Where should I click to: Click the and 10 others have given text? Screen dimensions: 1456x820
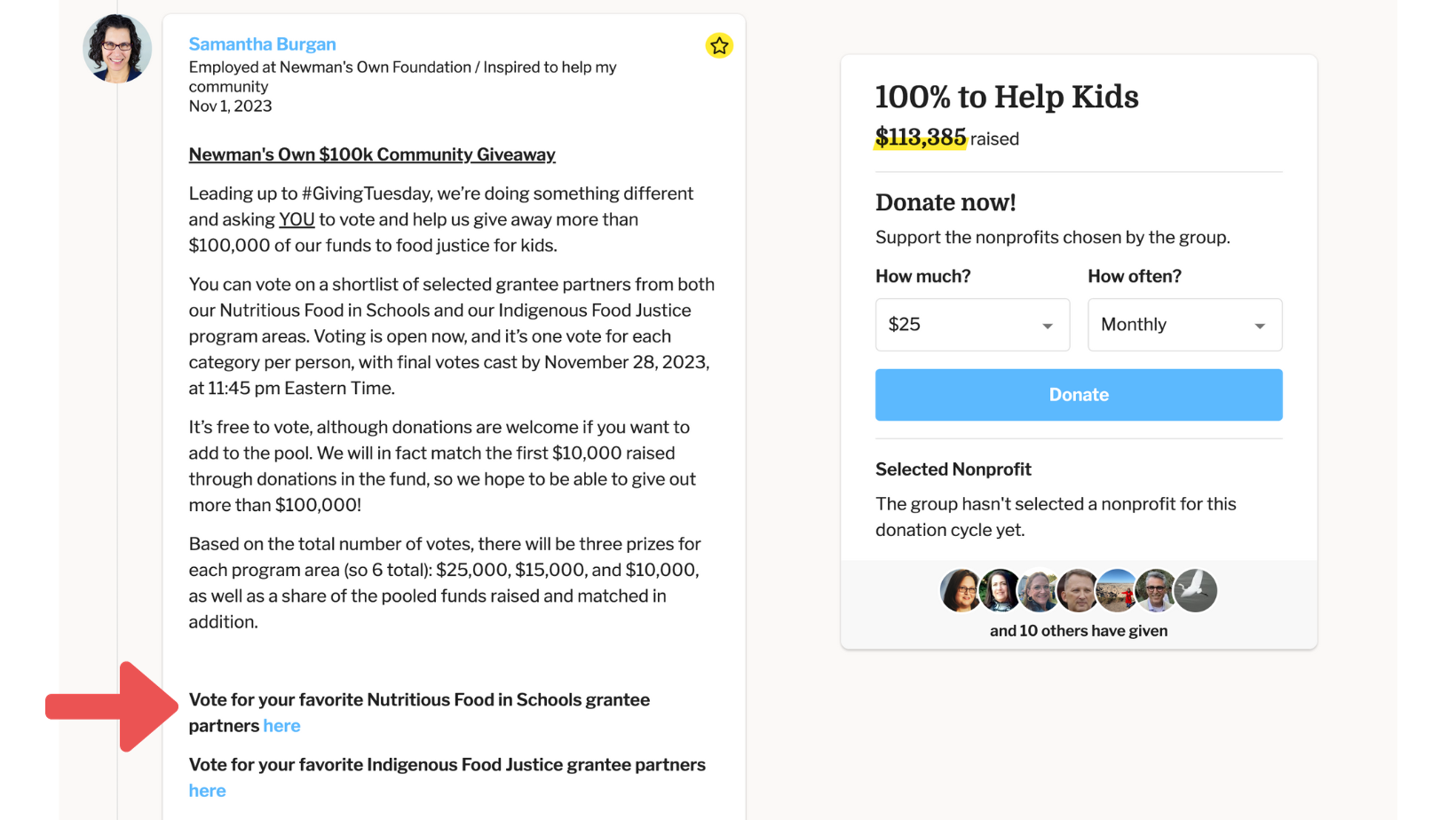coord(1079,631)
